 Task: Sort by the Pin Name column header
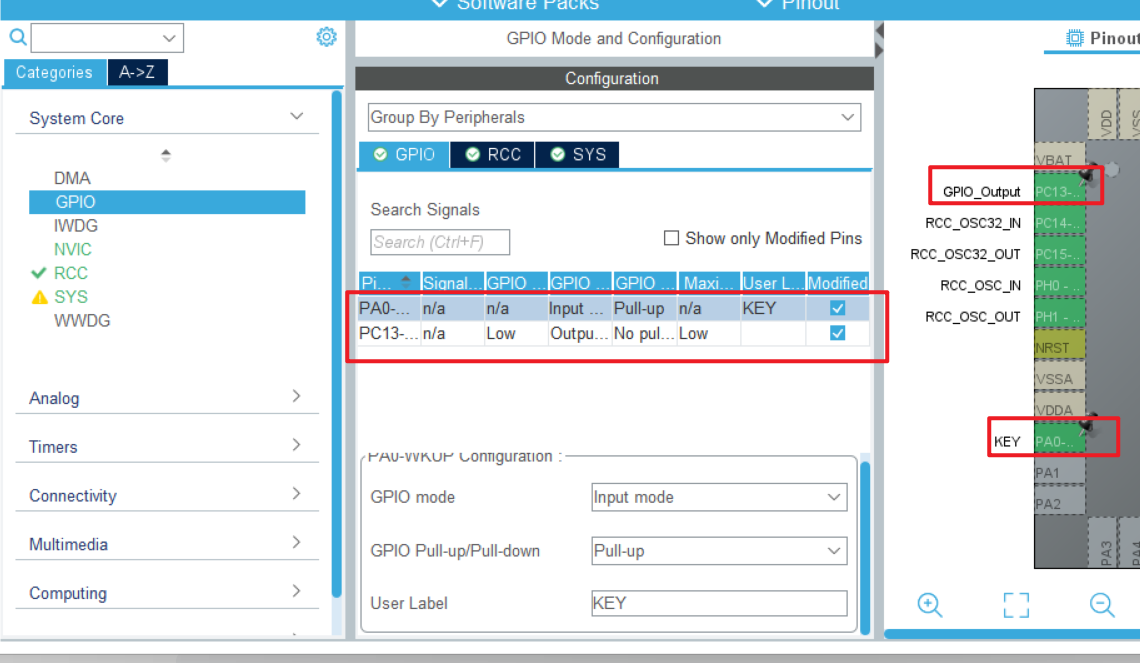pos(389,283)
